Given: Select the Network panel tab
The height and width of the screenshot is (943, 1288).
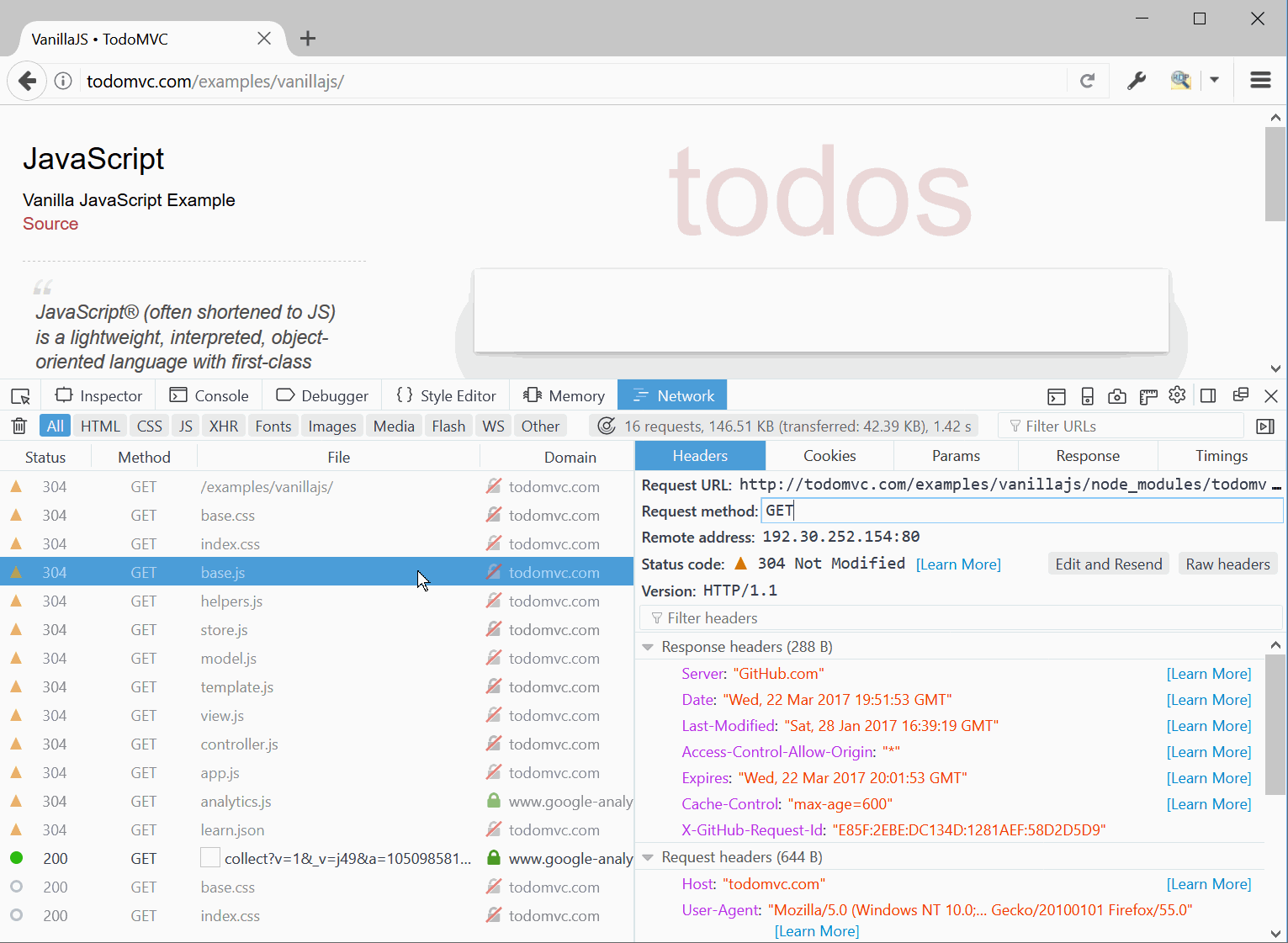Looking at the screenshot, I should click(672, 396).
